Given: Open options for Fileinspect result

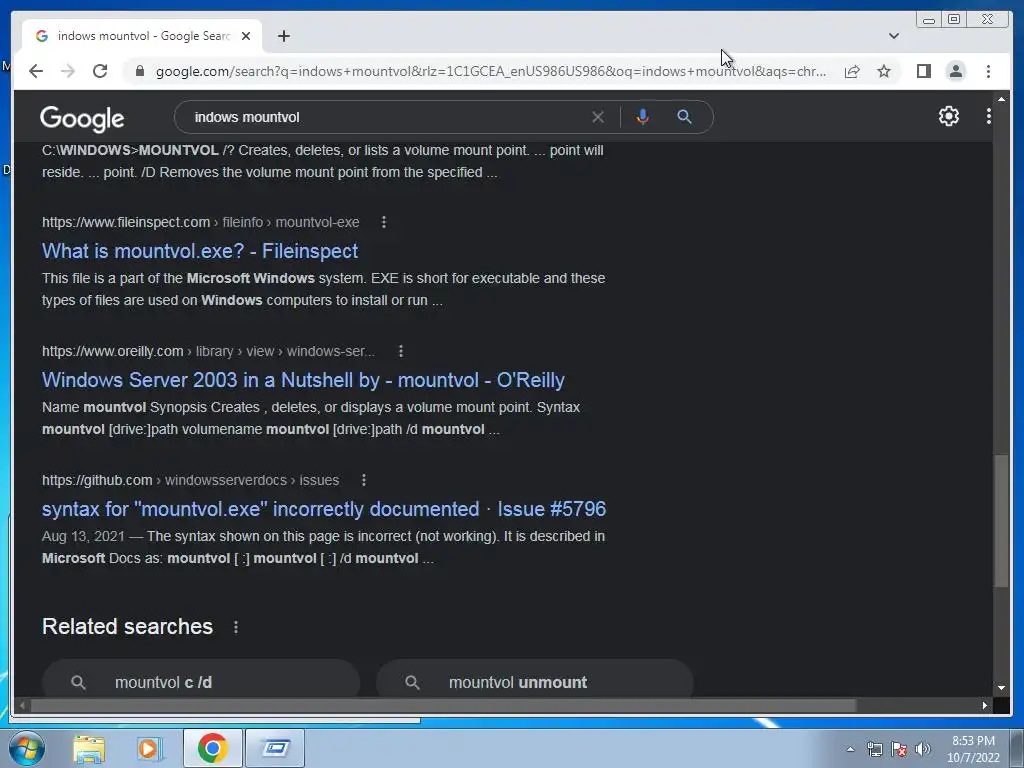Looking at the screenshot, I should [x=384, y=222].
